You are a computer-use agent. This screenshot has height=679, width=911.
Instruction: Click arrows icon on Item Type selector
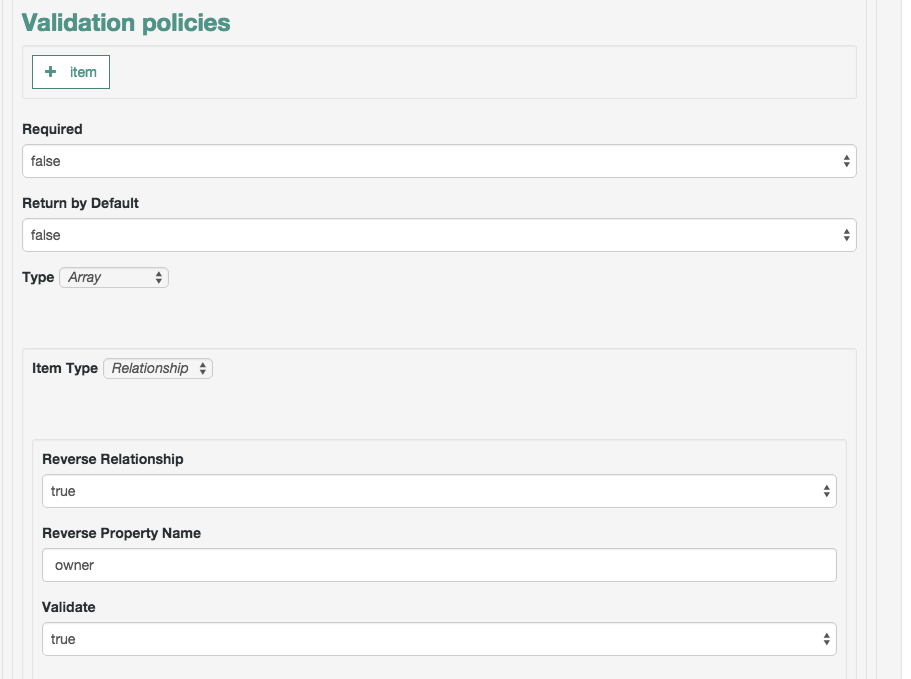(203, 368)
